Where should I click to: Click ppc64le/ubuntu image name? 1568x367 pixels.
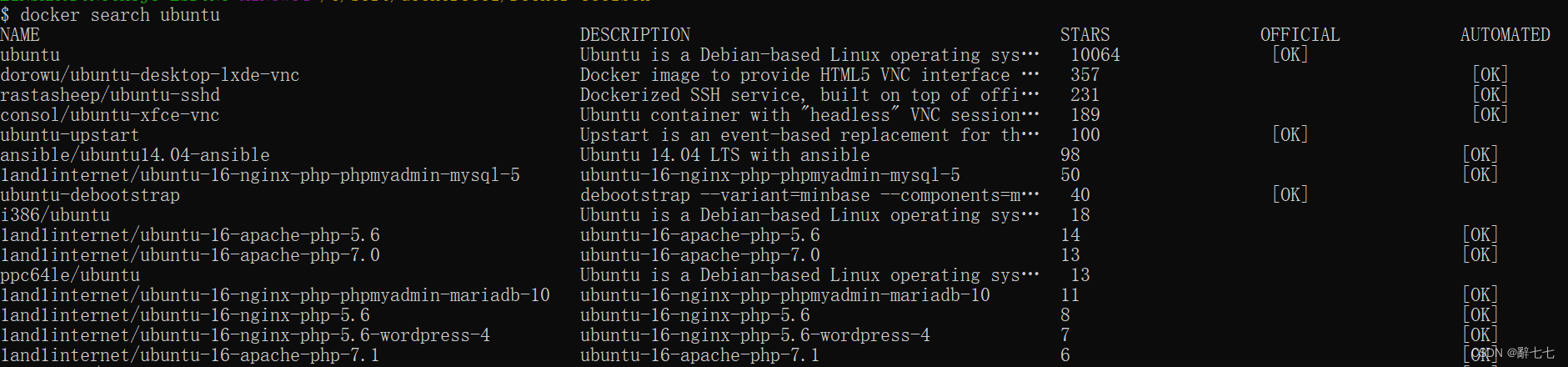click(70, 275)
